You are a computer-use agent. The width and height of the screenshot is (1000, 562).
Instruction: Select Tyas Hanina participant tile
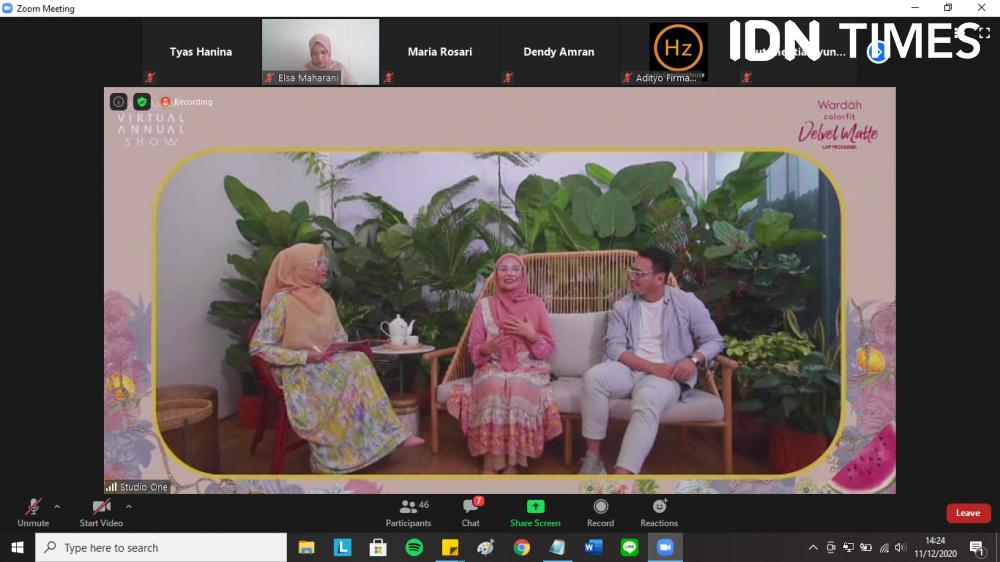pyautogui.click(x=200, y=52)
